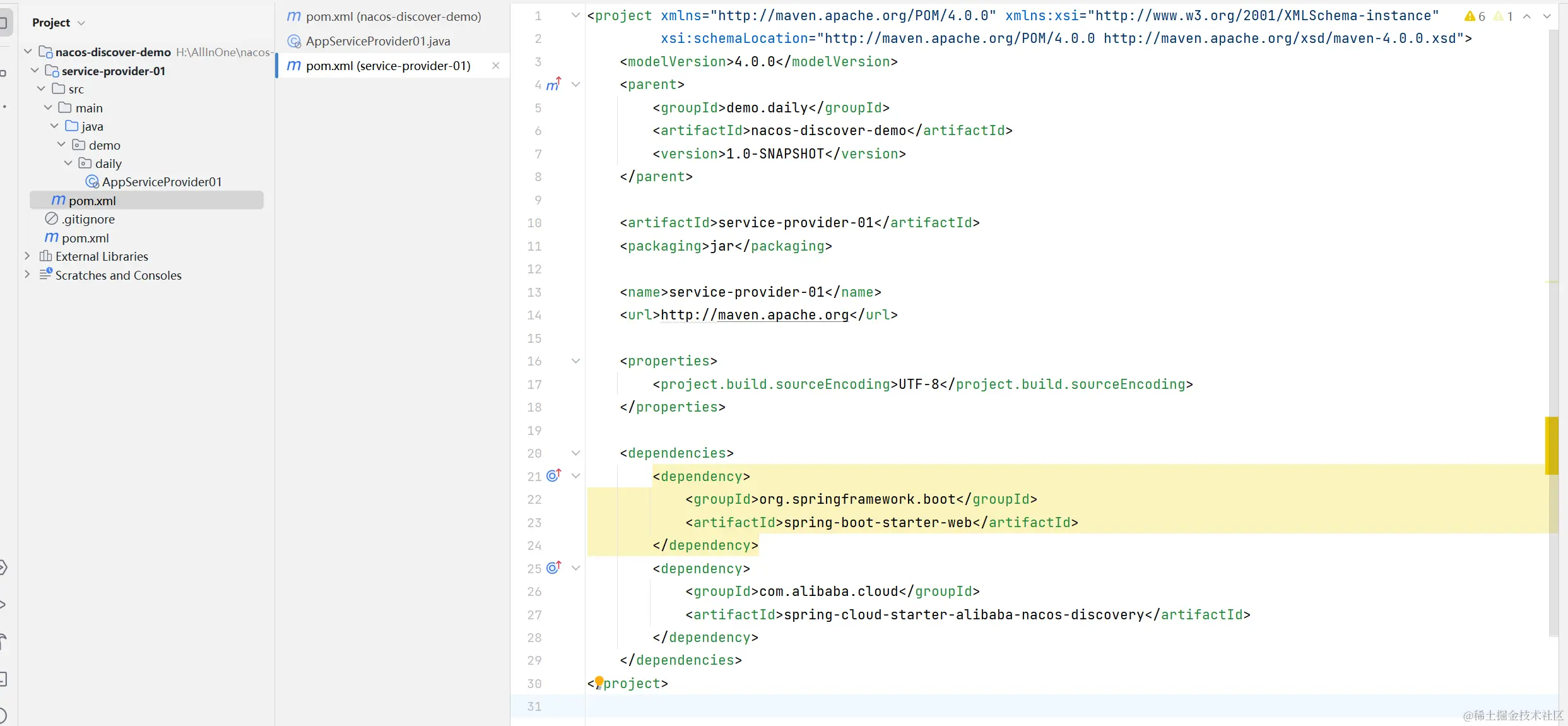Click the warnings indicator showing 6
1568x726 pixels.
pos(1475,16)
